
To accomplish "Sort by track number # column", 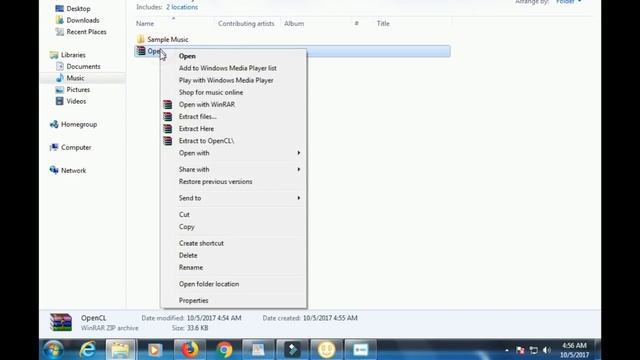I will (x=356, y=24).
